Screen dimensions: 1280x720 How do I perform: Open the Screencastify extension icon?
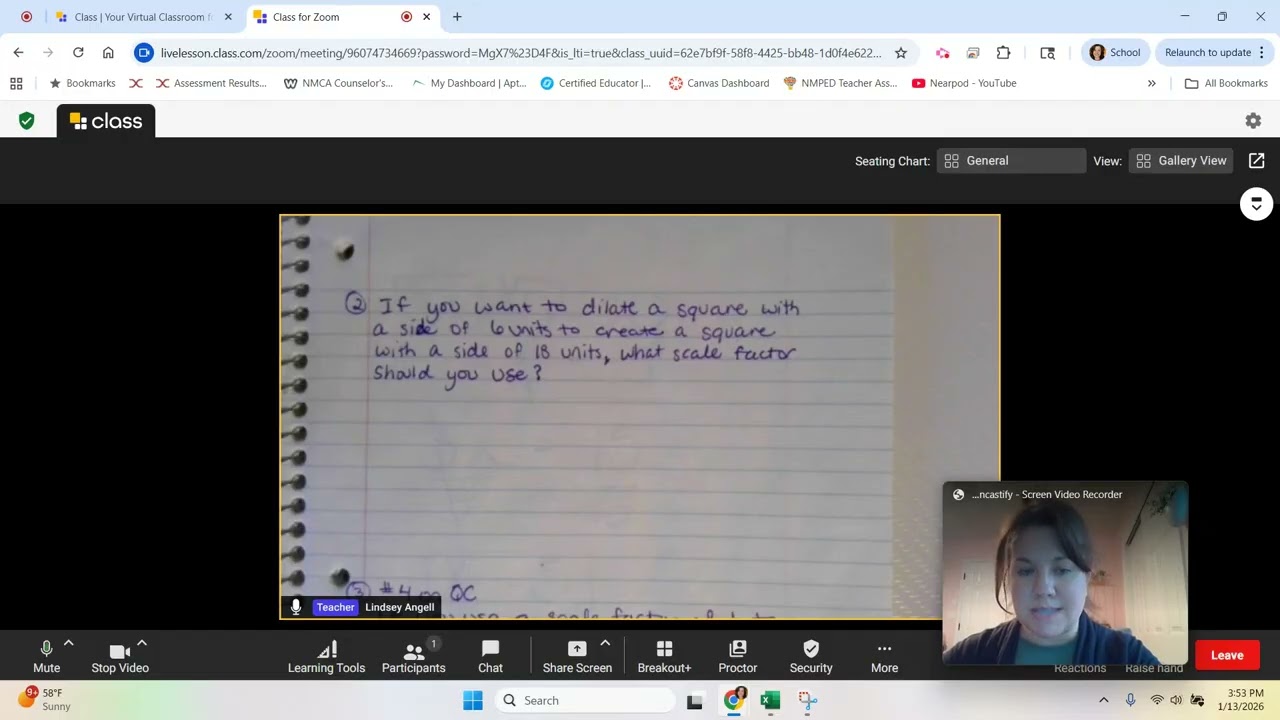click(x=942, y=53)
